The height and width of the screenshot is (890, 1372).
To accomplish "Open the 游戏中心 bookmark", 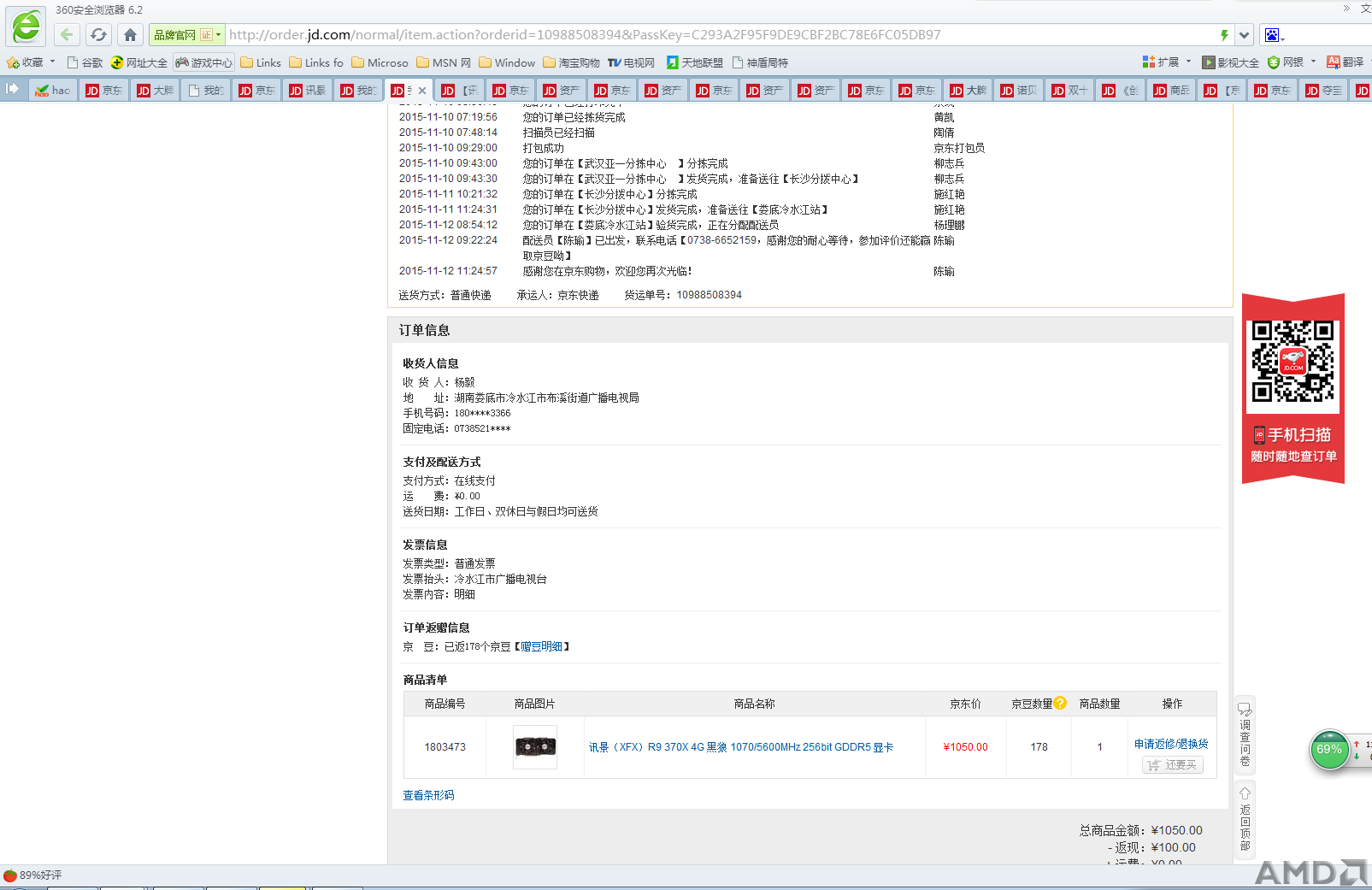I will click(x=203, y=62).
